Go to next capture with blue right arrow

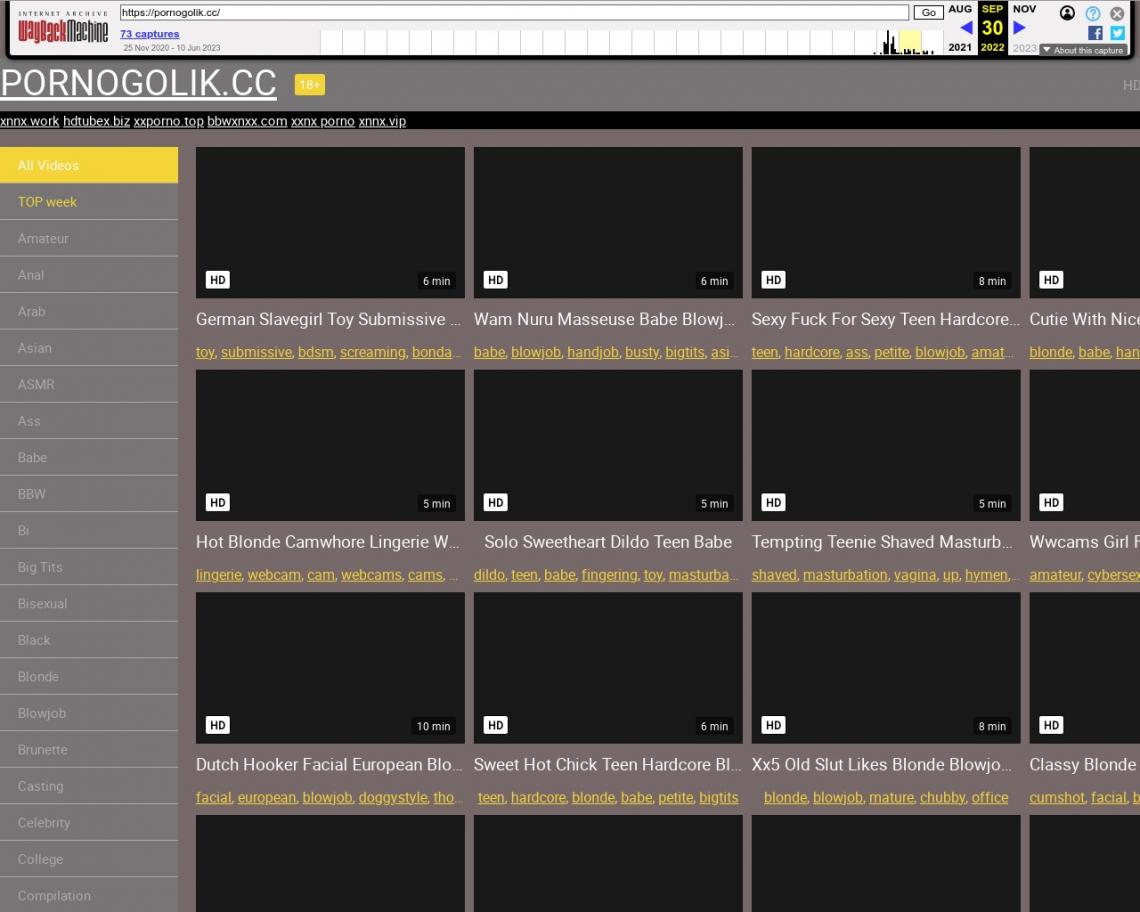1019,28
